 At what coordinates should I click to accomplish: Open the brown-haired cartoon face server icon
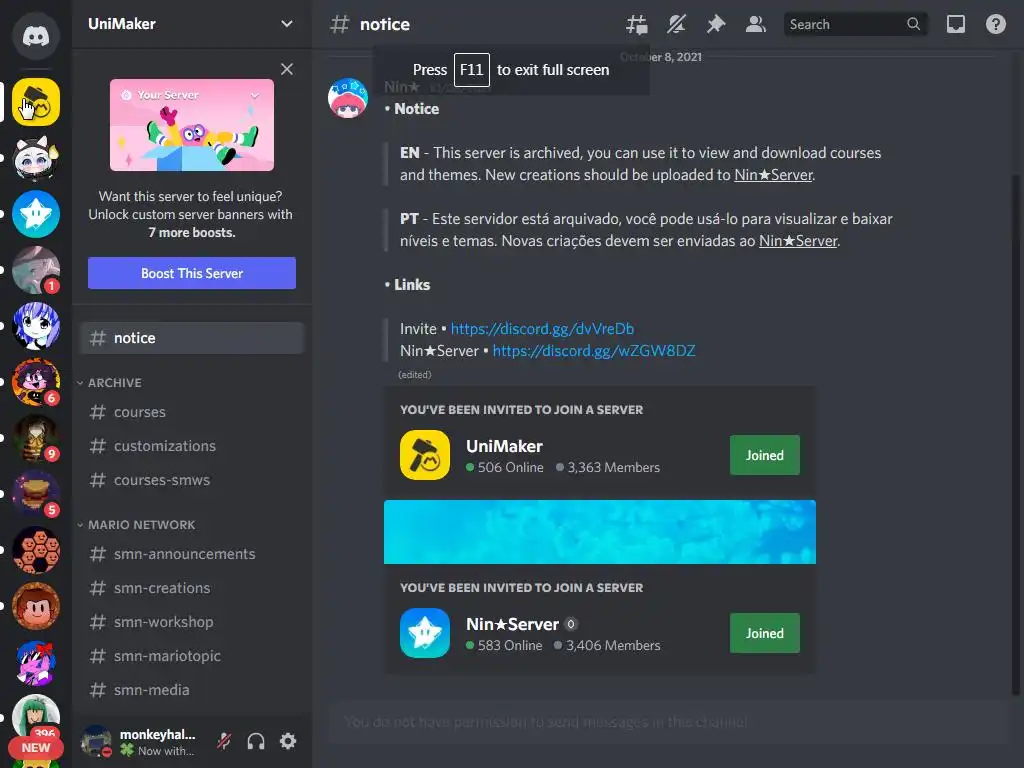pos(36,607)
